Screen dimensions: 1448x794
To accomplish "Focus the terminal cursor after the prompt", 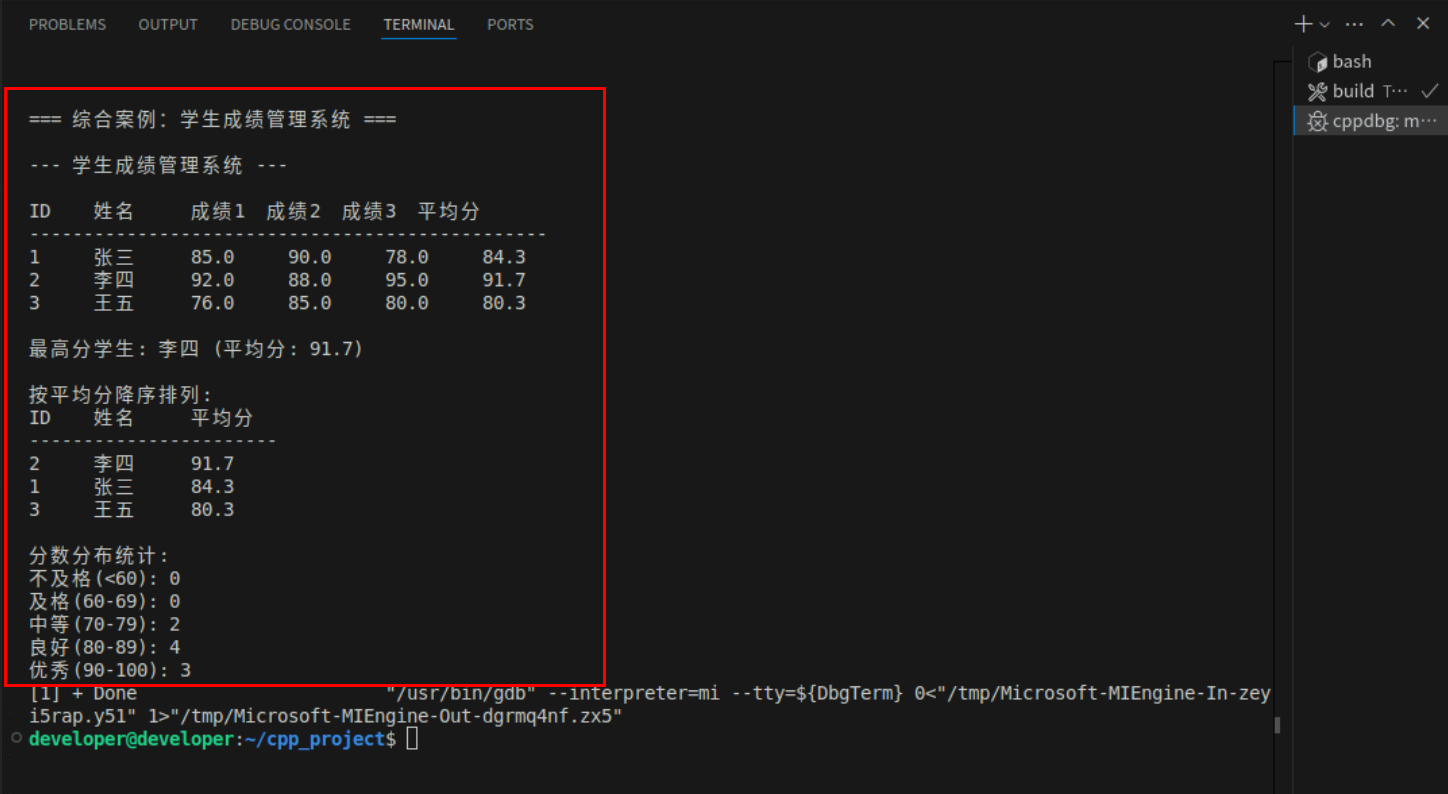I will [x=412, y=739].
